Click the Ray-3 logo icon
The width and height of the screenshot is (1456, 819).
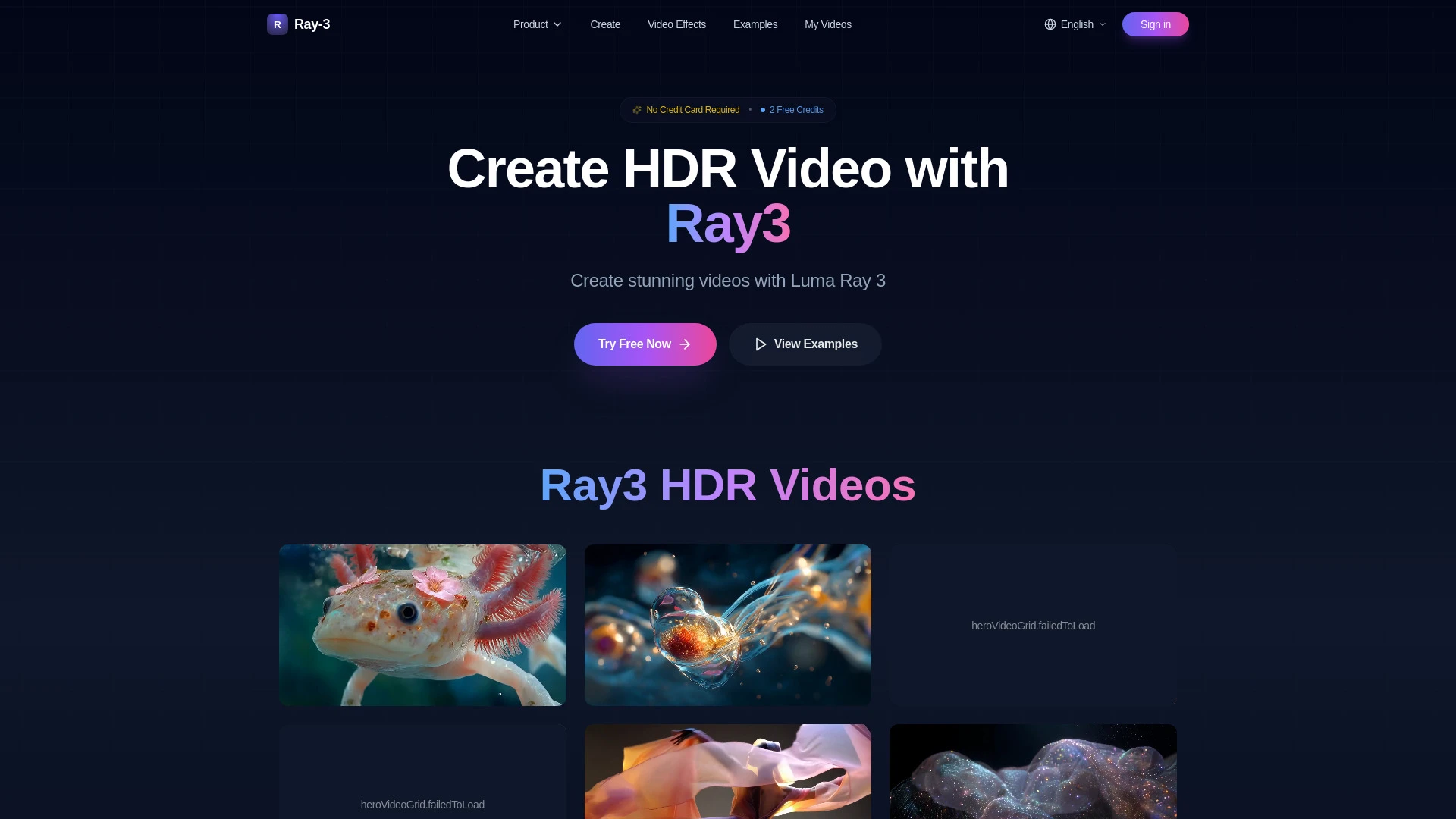[276, 24]
